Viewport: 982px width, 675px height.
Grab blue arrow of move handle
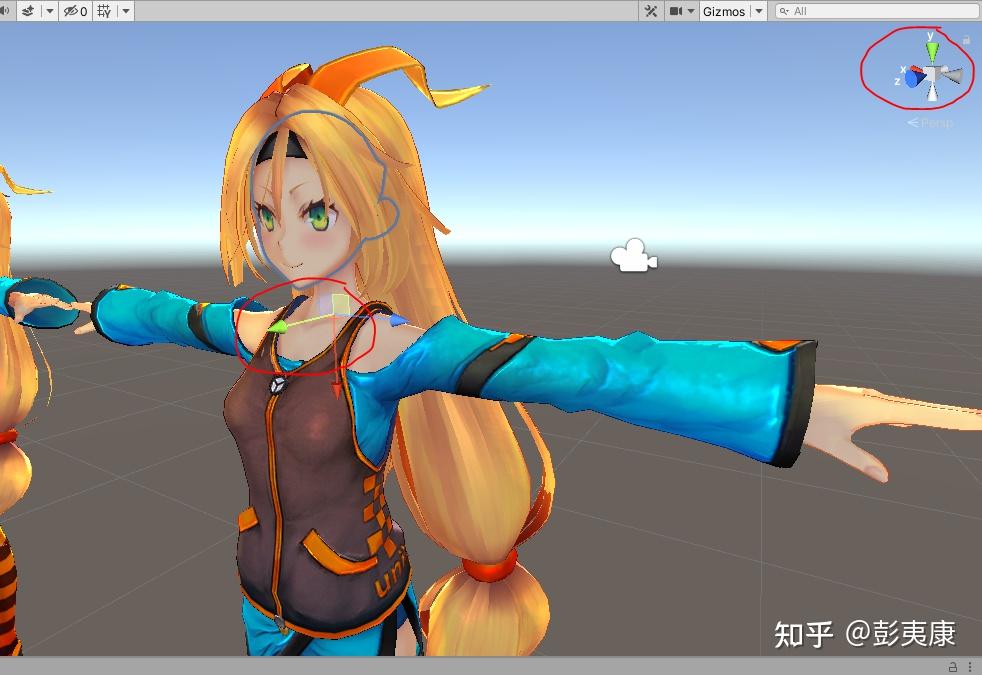coord(398,321)
